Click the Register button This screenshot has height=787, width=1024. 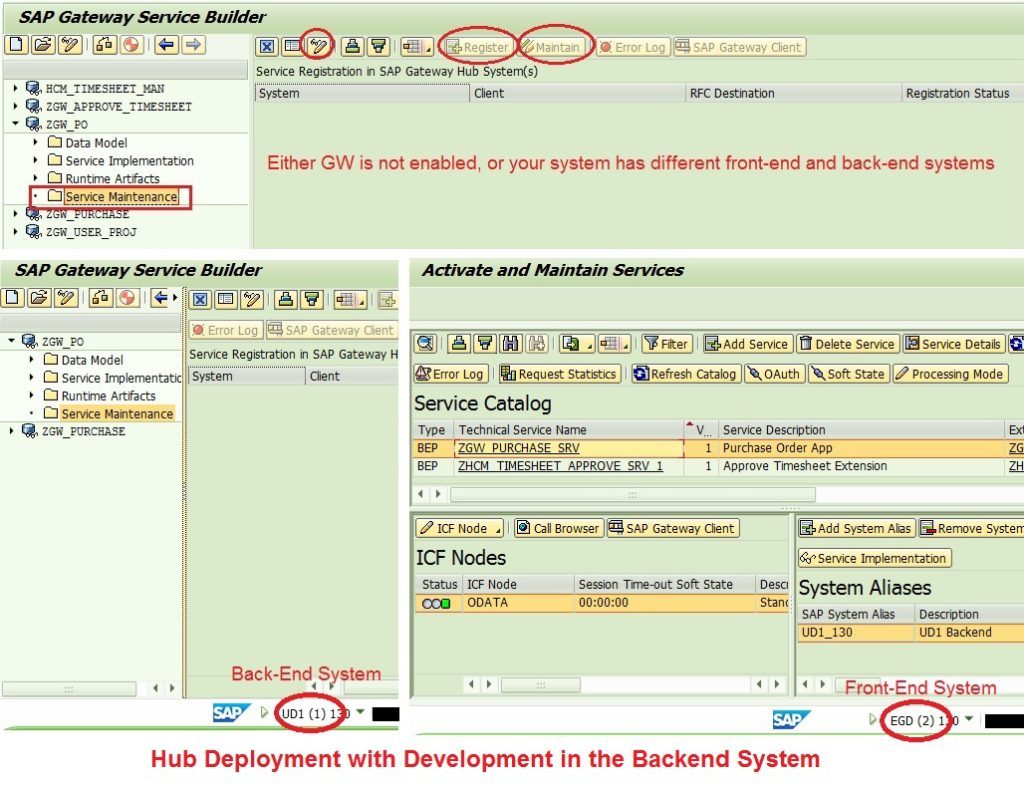pos(477,47)
